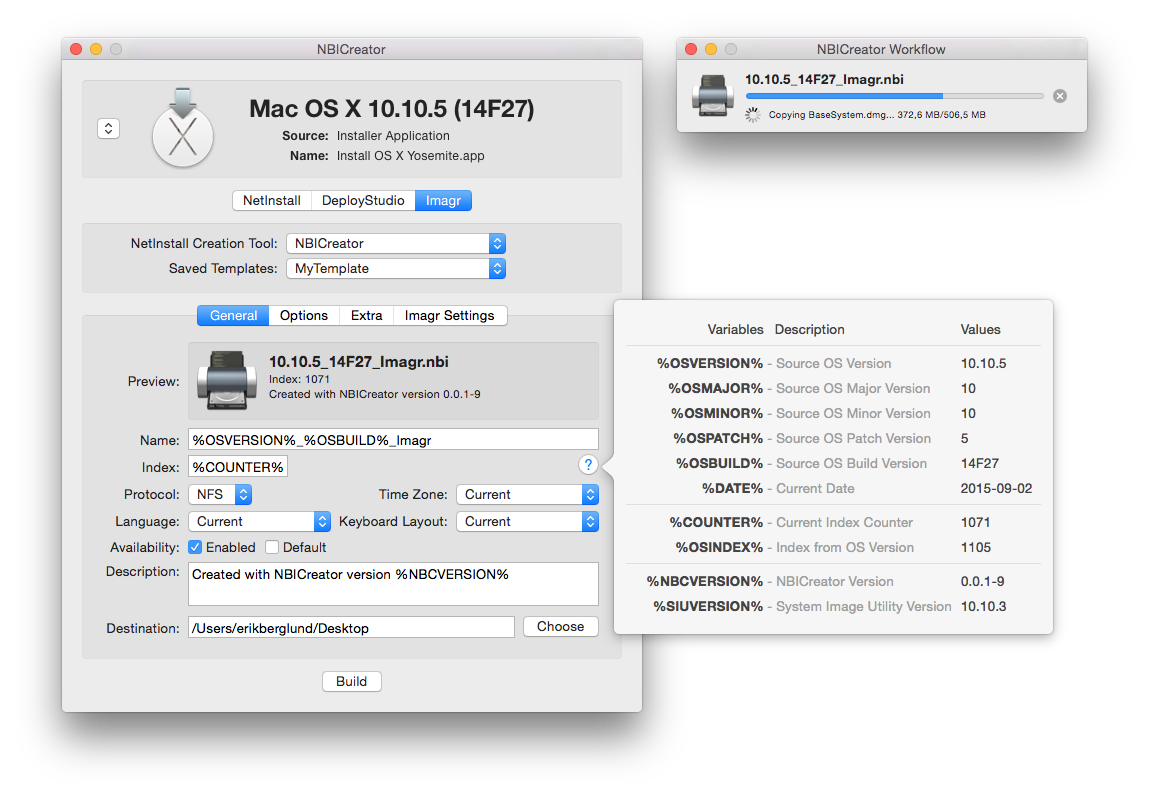The width and height of the screenshot is (1150, 786).
Task: Click the Install OS X Yosemite.app name
Action: [411, 155]
